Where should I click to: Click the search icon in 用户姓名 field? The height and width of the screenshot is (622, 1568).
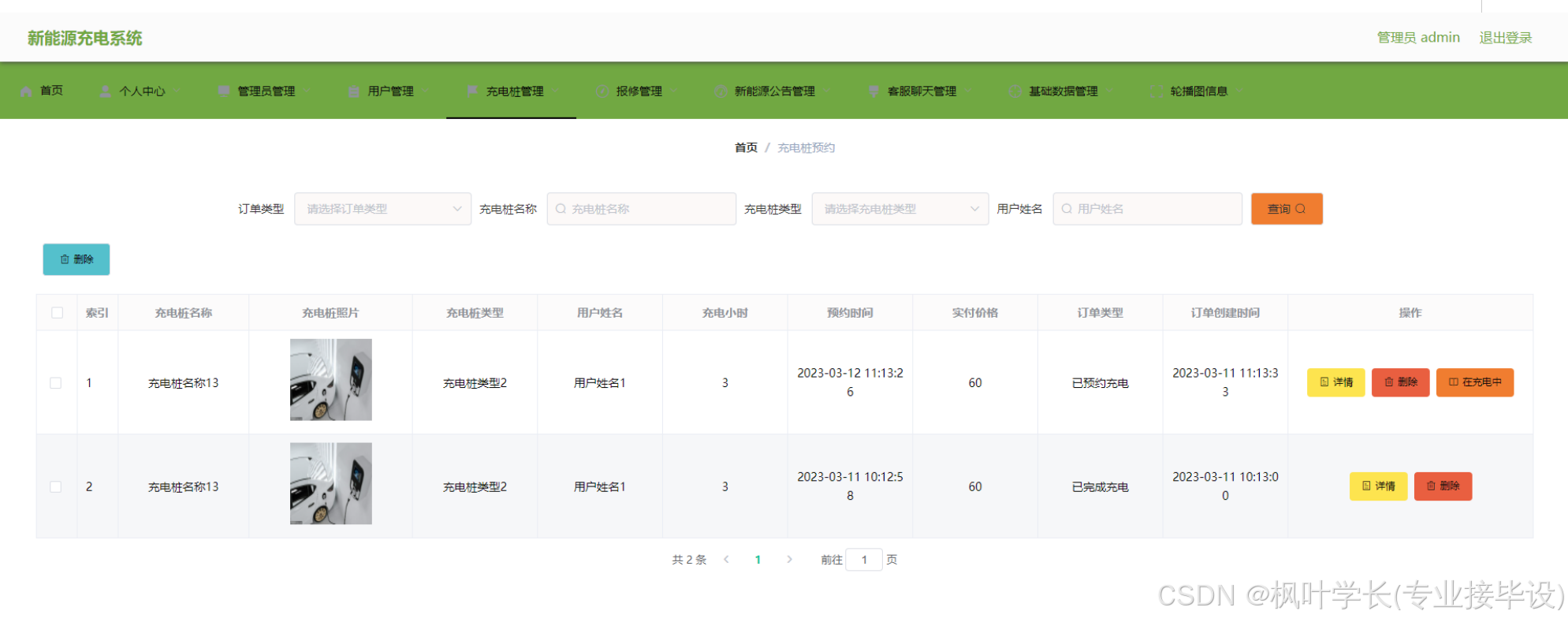1067,209
